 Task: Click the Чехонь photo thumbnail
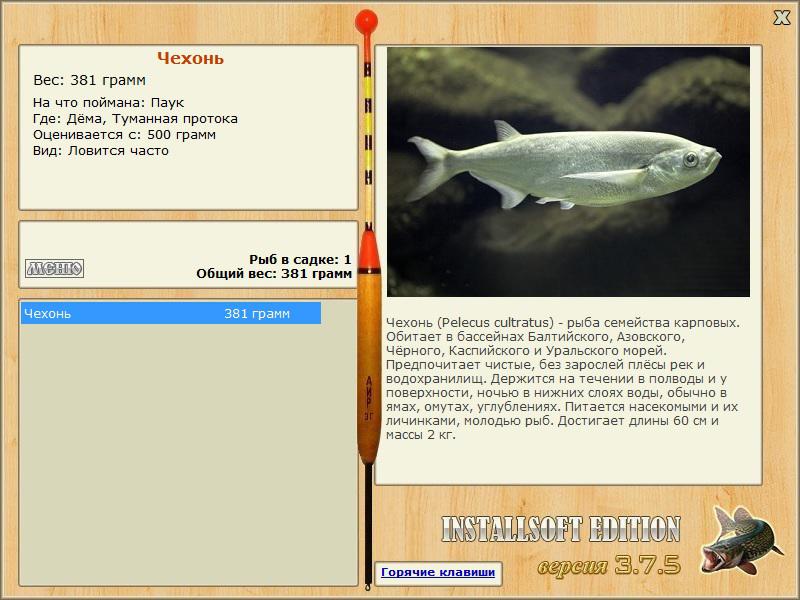pyautogui.click(x=568, y=172)
